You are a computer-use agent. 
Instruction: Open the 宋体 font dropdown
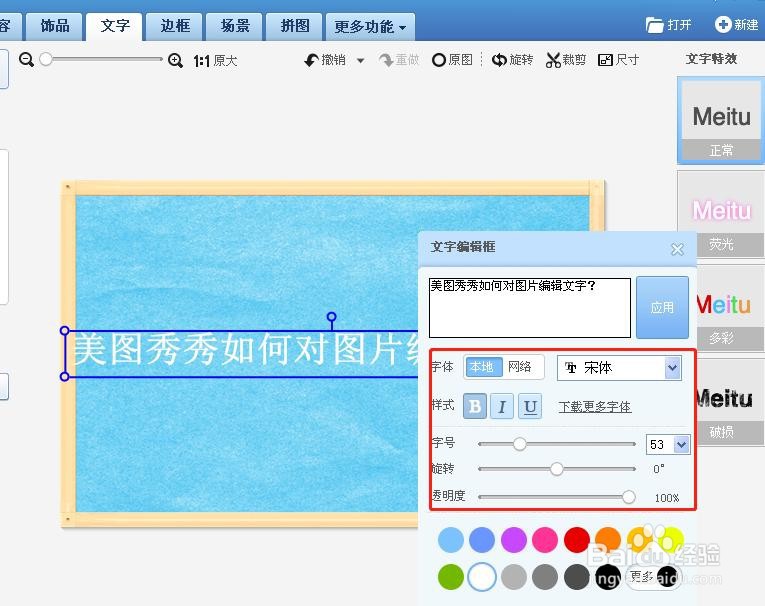(619, 368)
